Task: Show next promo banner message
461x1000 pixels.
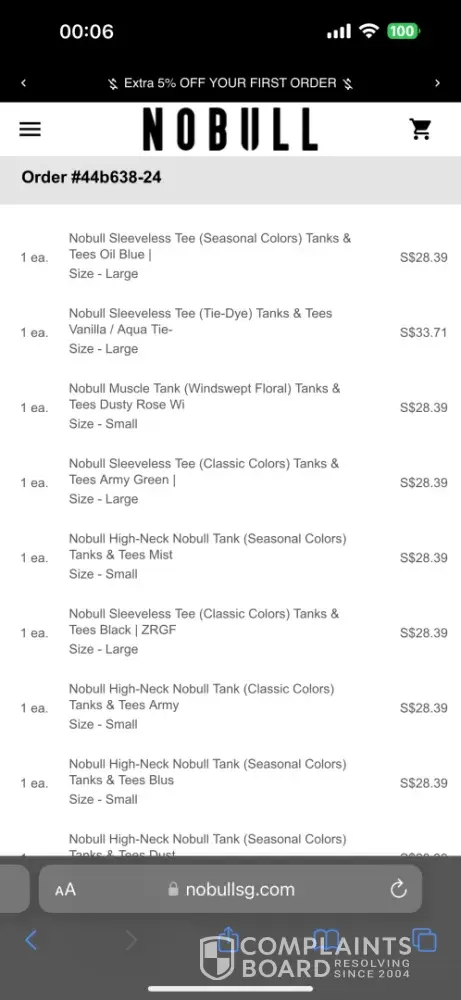Action: coord(437,83)
